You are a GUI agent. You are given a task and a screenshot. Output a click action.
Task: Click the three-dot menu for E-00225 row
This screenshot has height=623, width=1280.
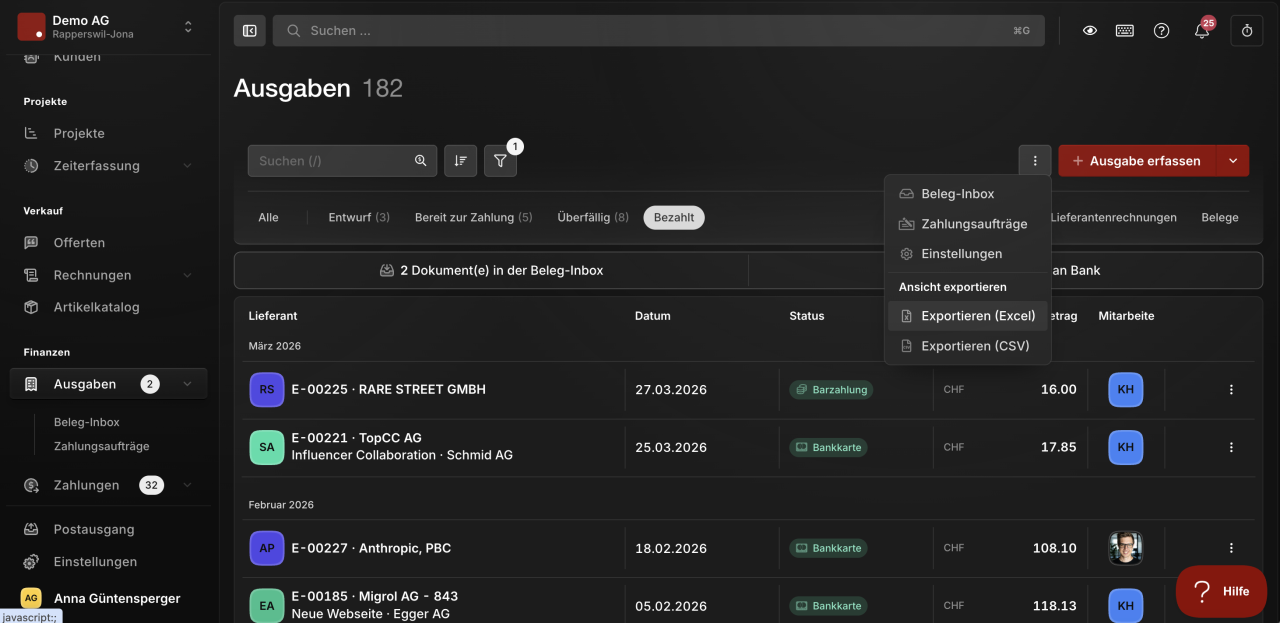pyautogui.click(x=1231, y=390)
